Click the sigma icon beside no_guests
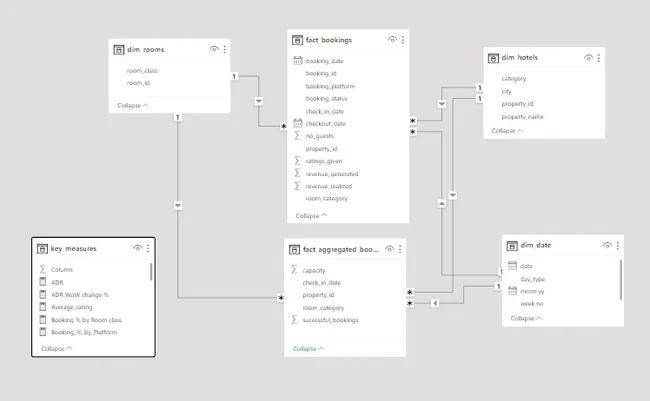This screenshot has height=401, width=650. click(x=297, y=136)
